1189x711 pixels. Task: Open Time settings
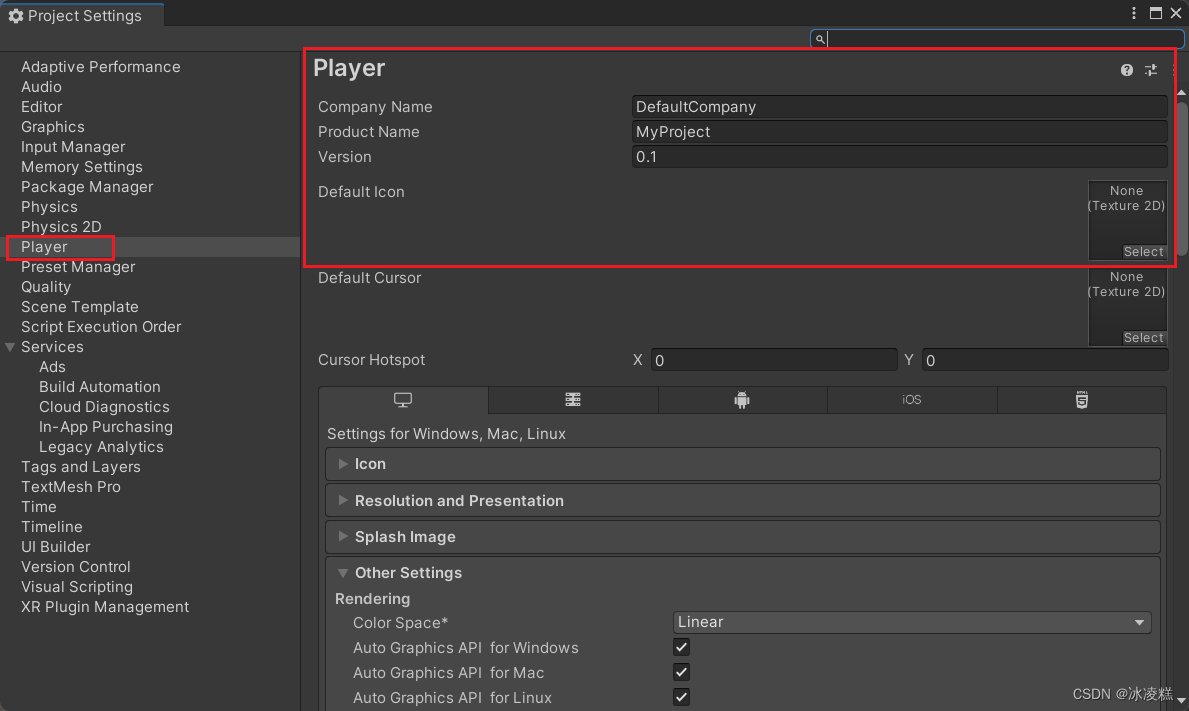(x=39, y=507)
